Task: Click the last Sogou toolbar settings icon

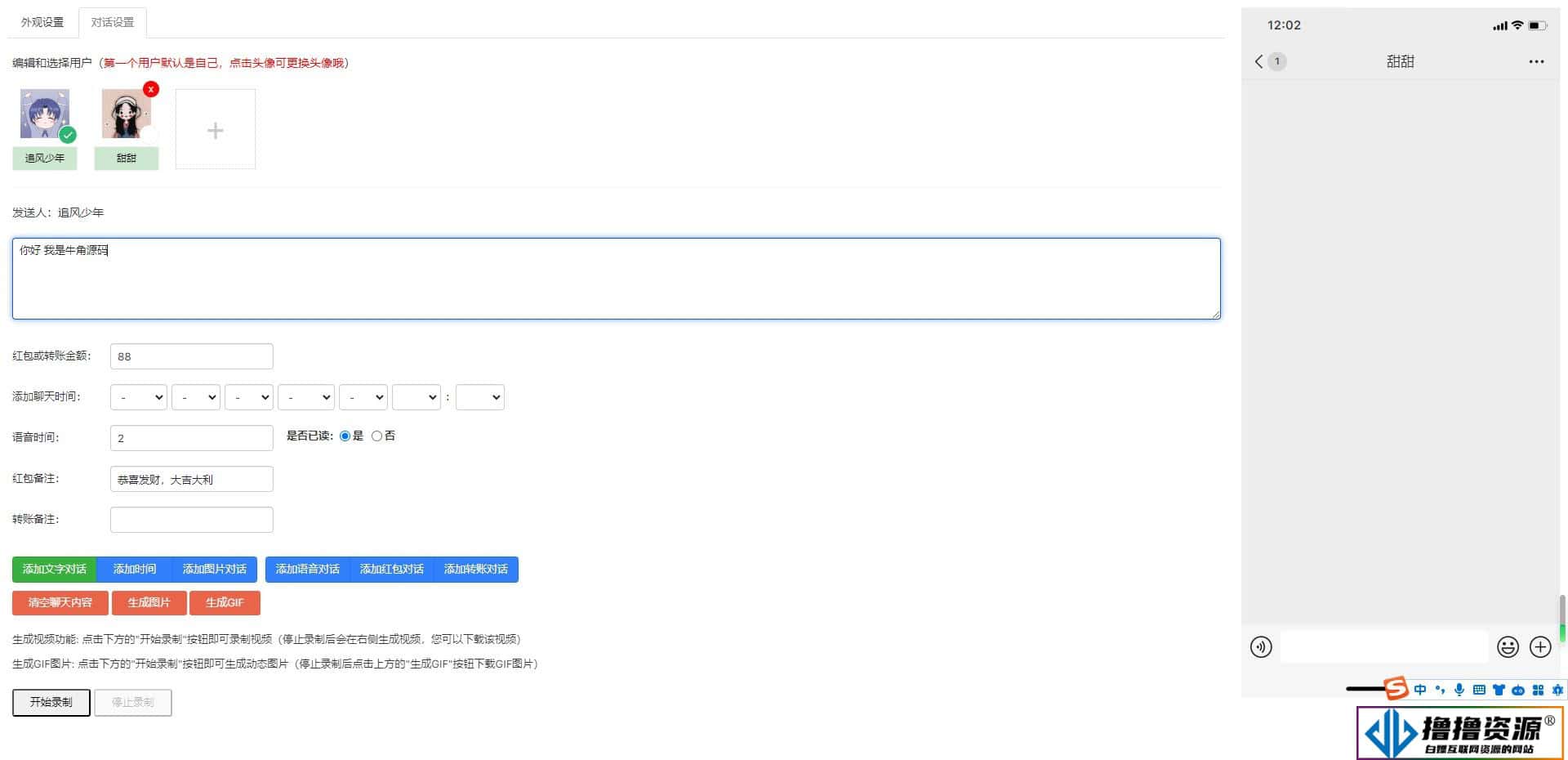Action: (x=1557, y=690)
